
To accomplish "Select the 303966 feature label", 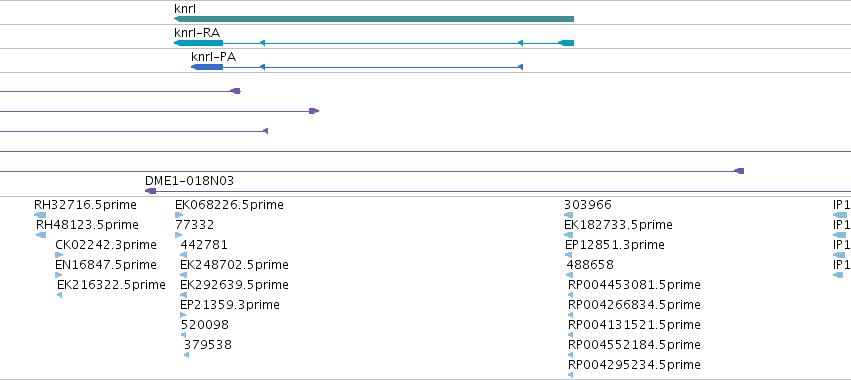I will pyautogui.click(x=588, y=205).
